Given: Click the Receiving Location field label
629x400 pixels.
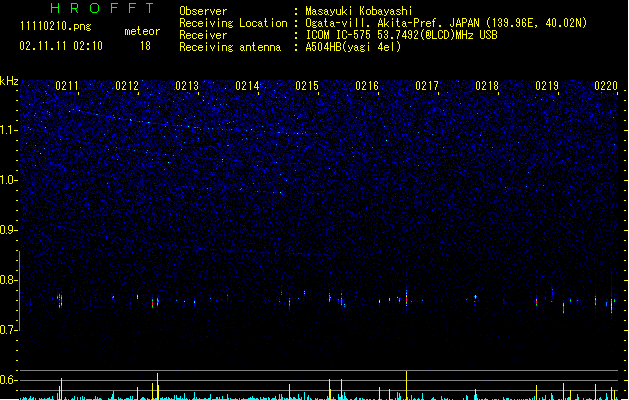Looking at the screenshot, I should [x=233, y=23].
